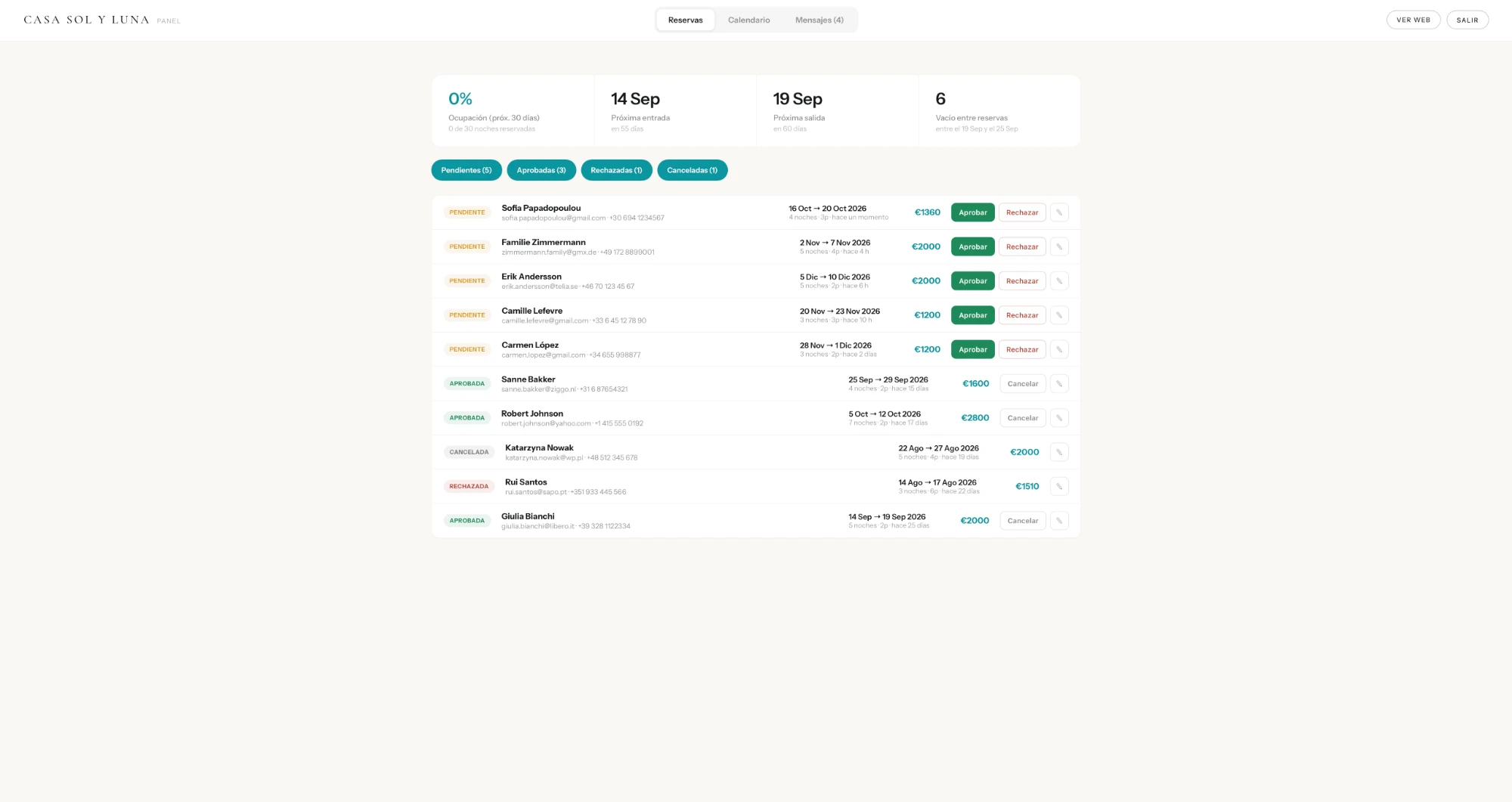The height and width of the screenshot is (802, 1512).
Task: Approve Carmen López reservation
Action: [973, 349]
